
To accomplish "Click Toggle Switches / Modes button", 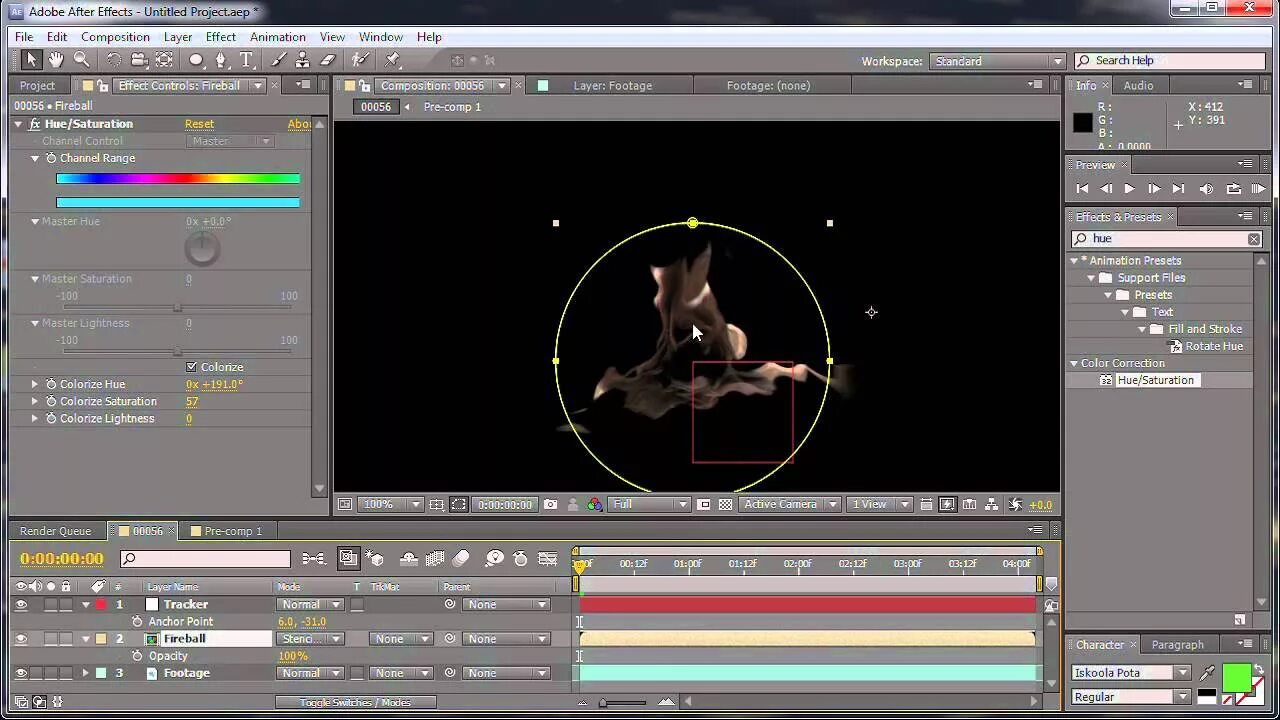I will pyautogui.click(x=355, y=702).
